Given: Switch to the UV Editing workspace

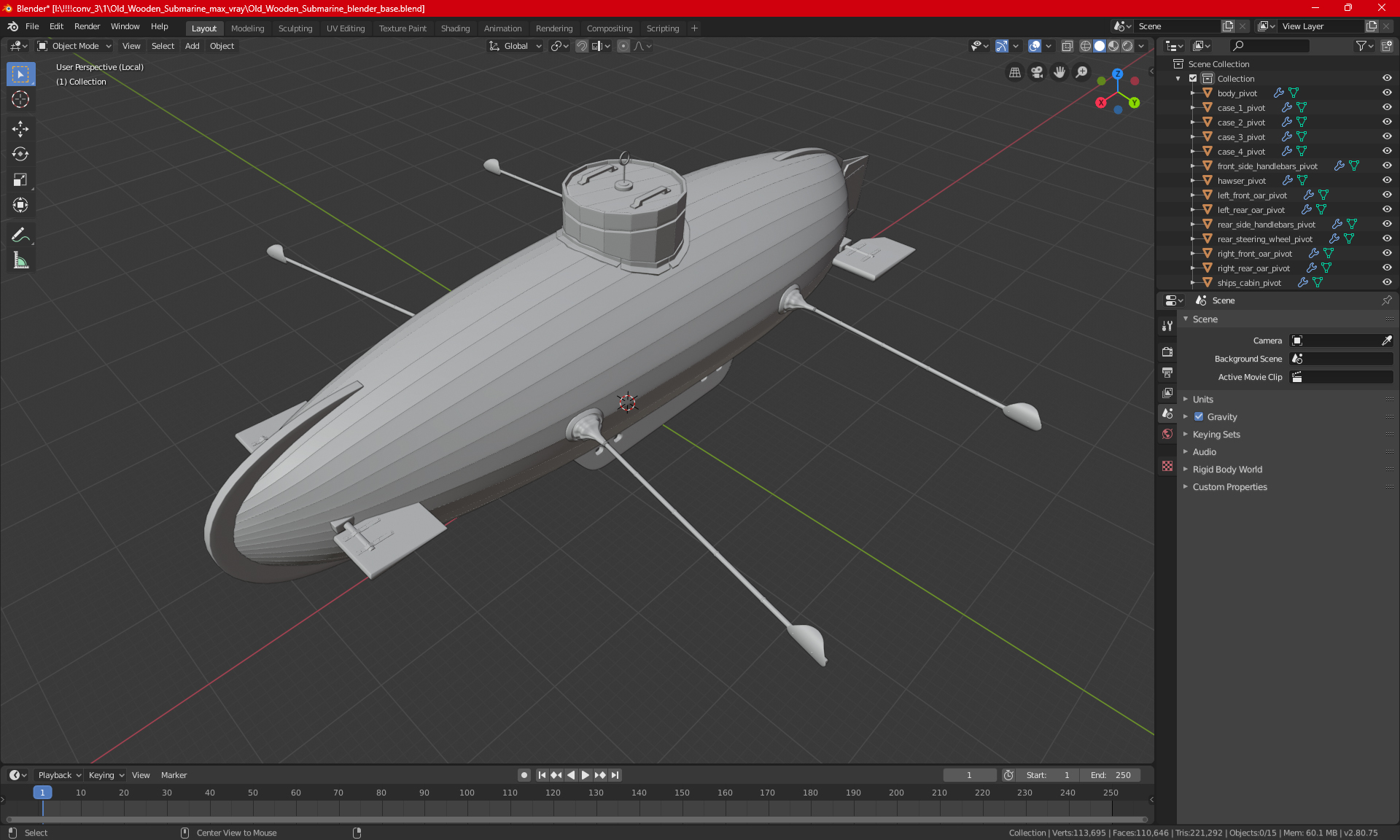Looking at the screenshot, I should [346, 28].
